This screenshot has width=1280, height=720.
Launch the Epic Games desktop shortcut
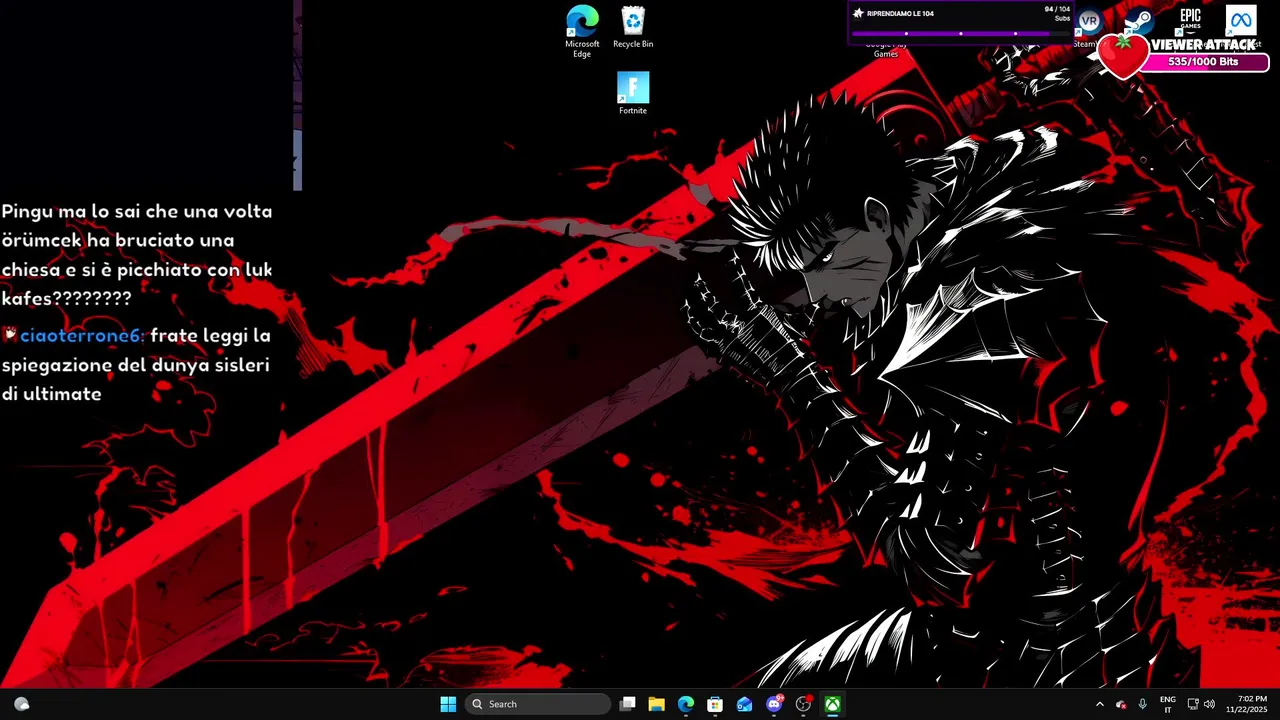tap(1190, 20)
